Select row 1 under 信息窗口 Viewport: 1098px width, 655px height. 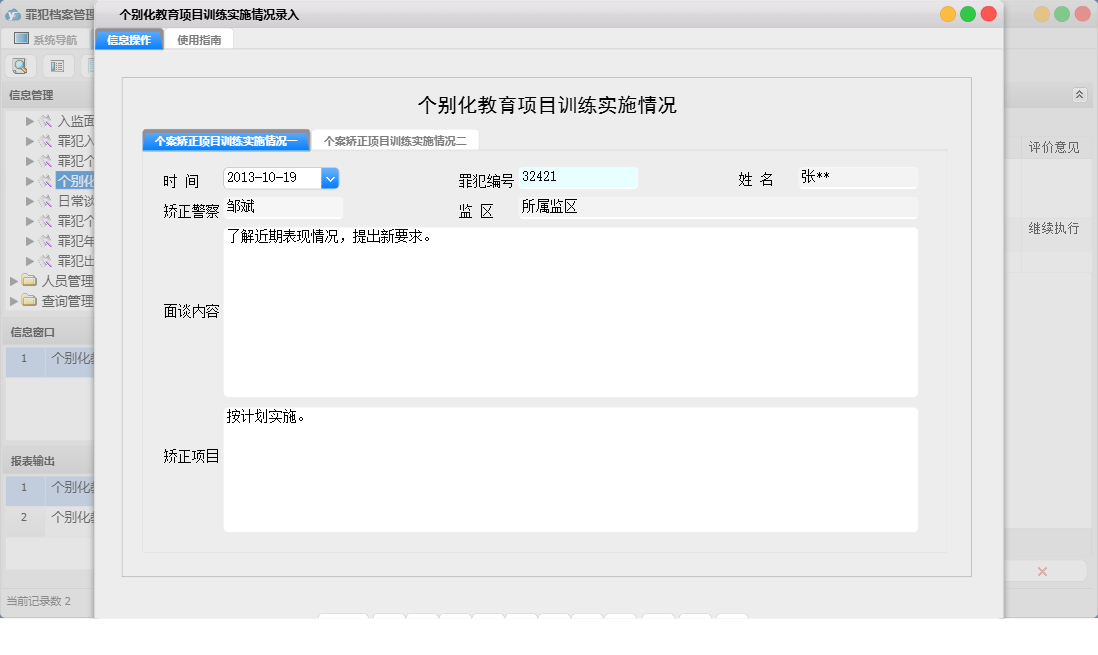(x=50, y=361)
